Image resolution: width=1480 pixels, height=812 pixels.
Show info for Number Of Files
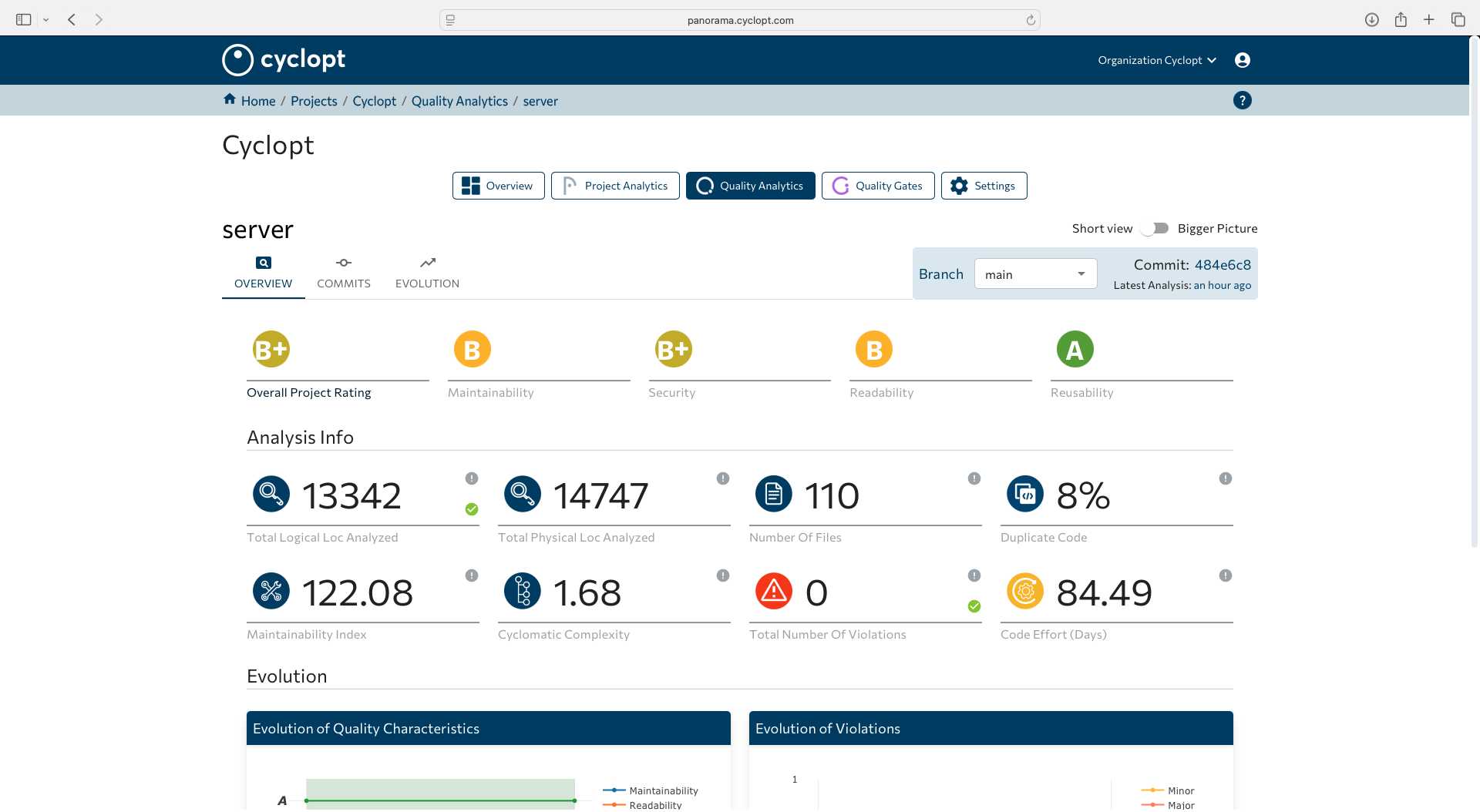pyautogui.click(x=974, y=478)
